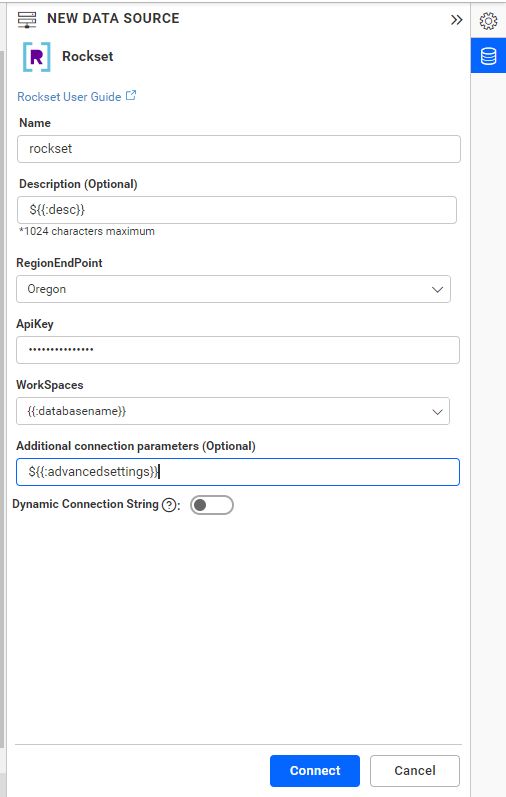Focus Additional connection parameters field

238,472
